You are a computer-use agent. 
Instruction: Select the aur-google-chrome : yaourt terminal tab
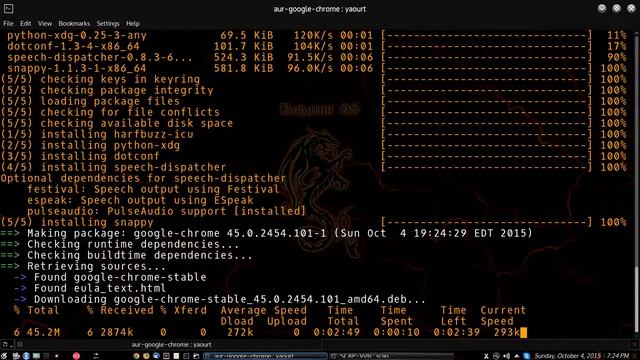click(171, 344)
